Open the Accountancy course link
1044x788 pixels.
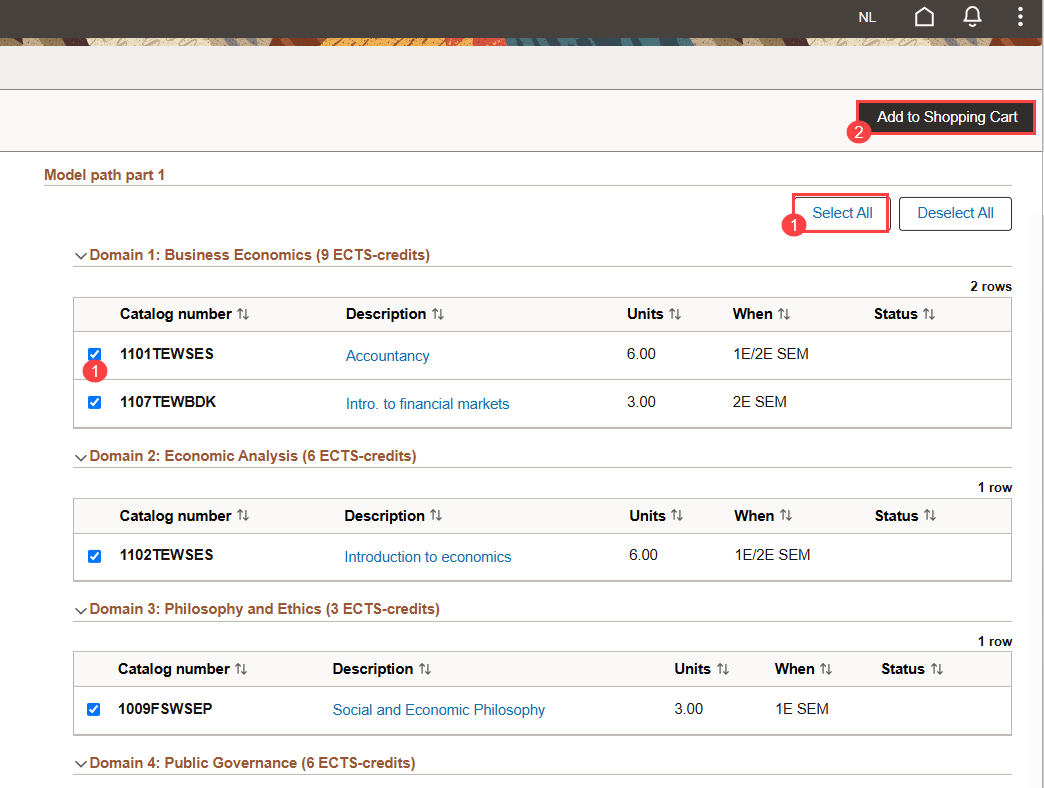point(388,356)
